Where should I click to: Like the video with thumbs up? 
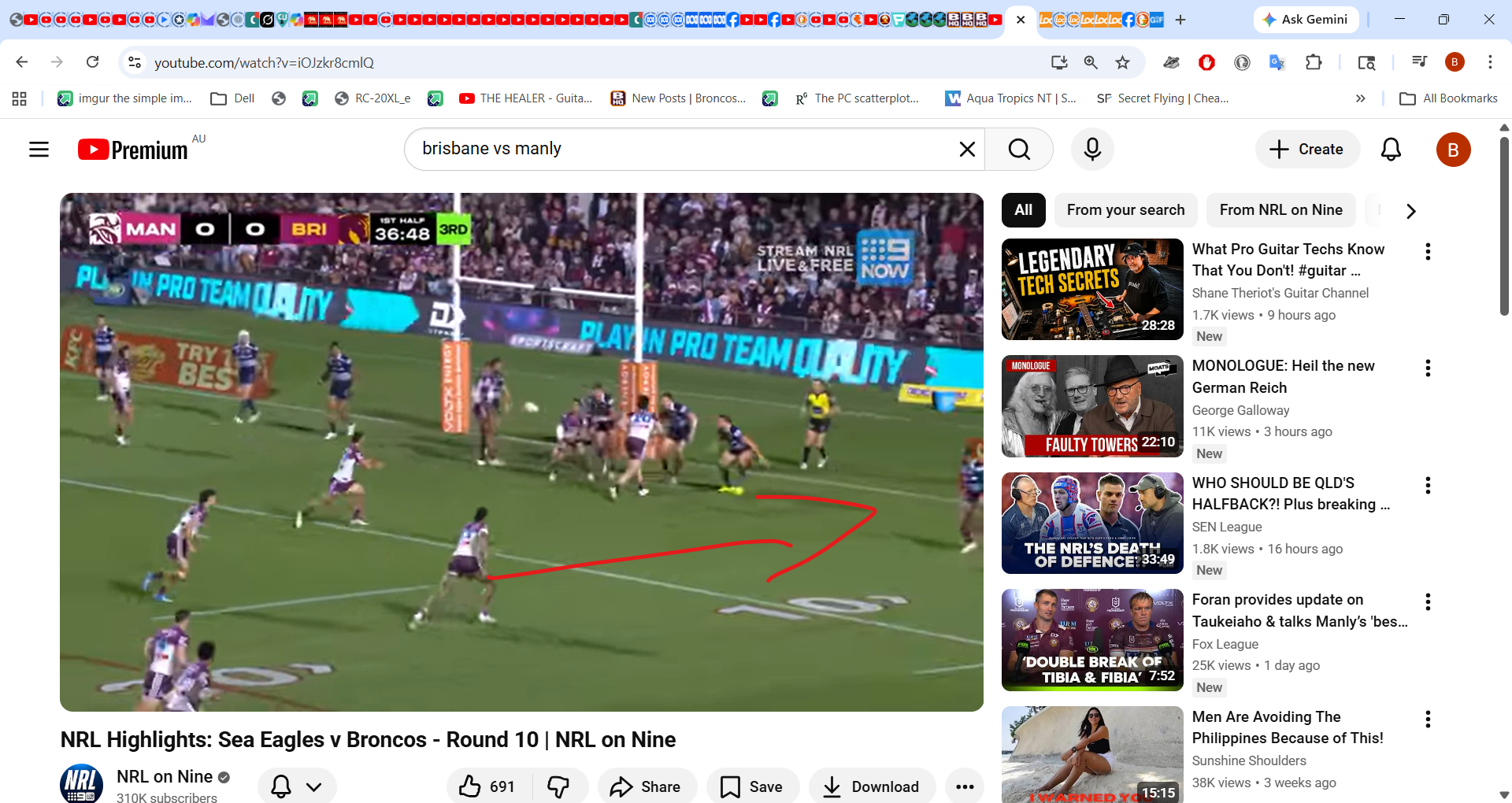tap(487, 786)
